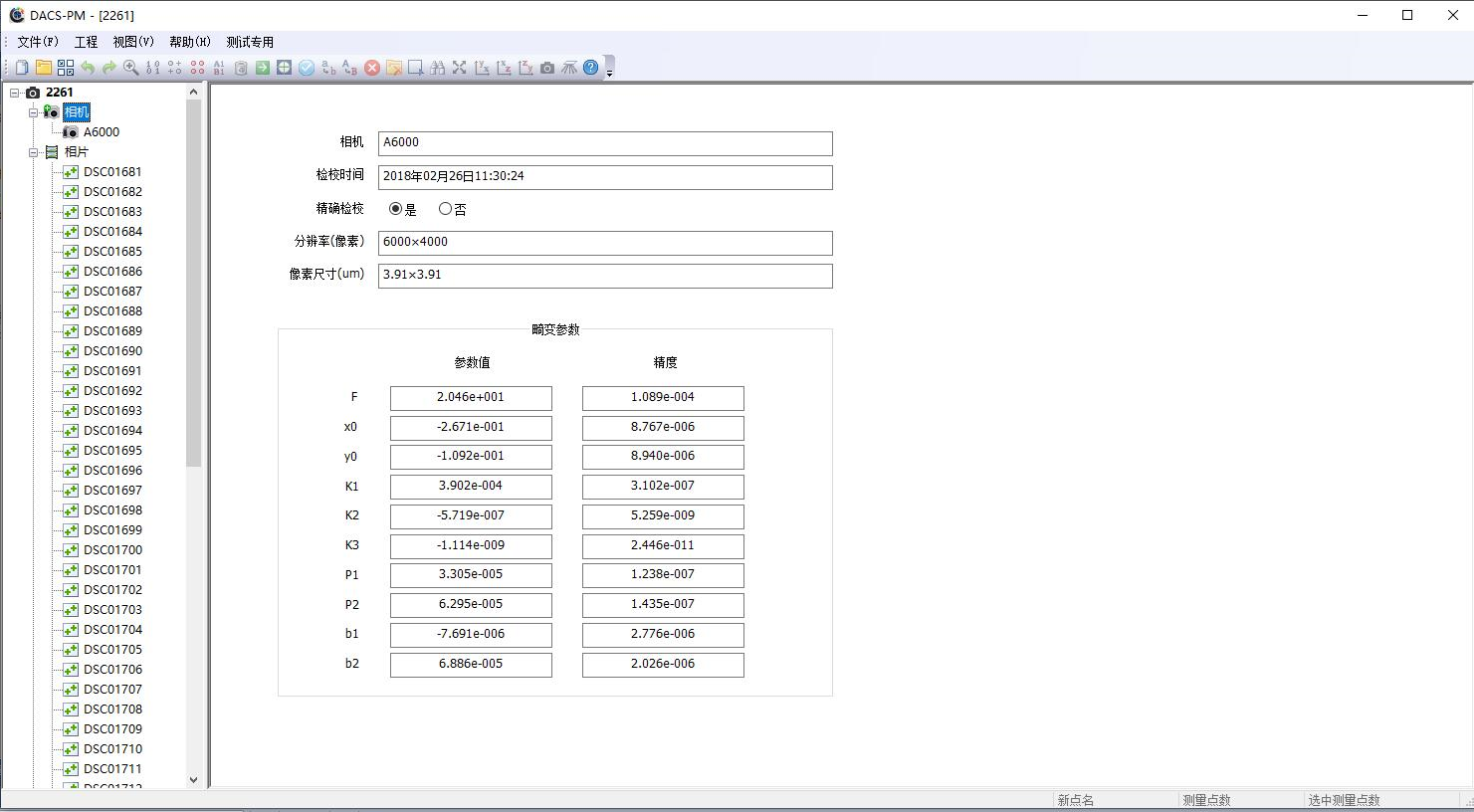Image resolution: width=1474 pixels, height=812 pixels.
Task: Click the new document toolbar icon
Action: [x=22, y=68]
